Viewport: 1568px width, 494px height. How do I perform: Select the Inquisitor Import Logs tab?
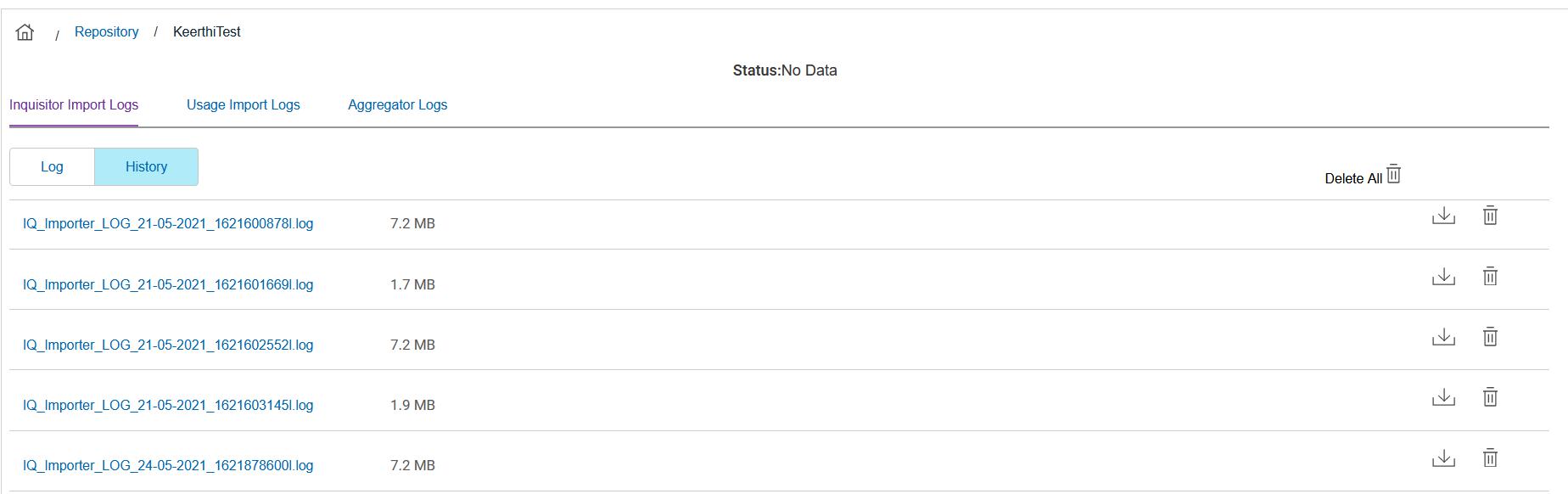[74, 105]
